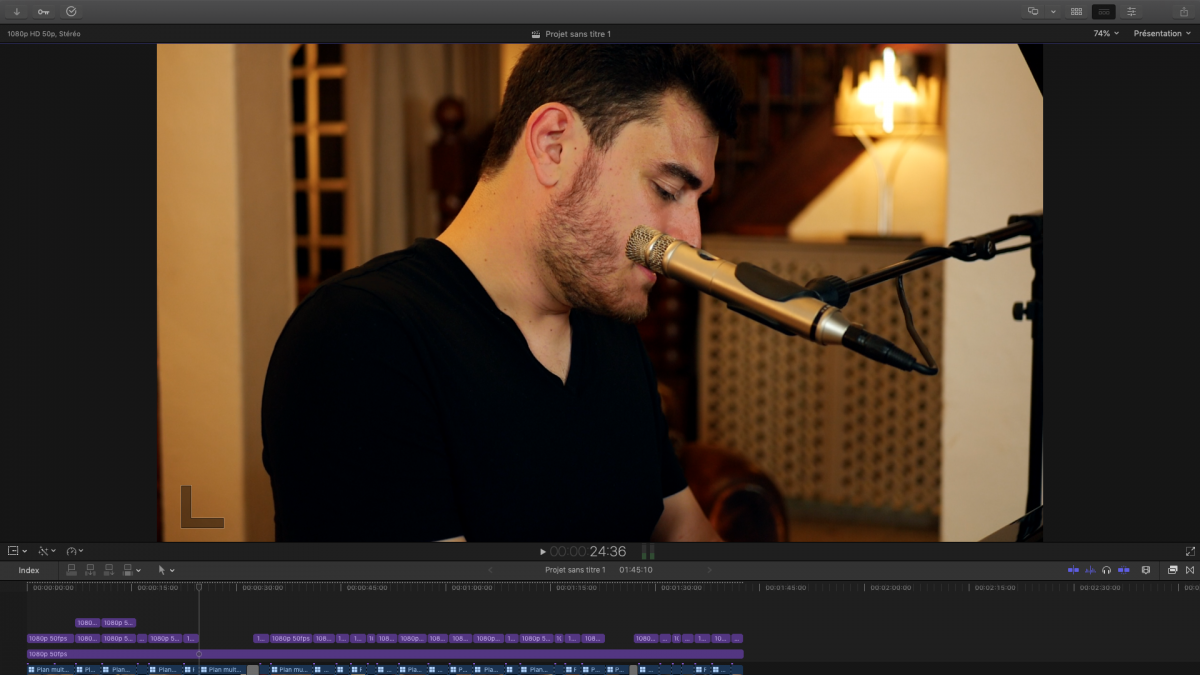Open the transform tools dropdown

coord(47,551)
